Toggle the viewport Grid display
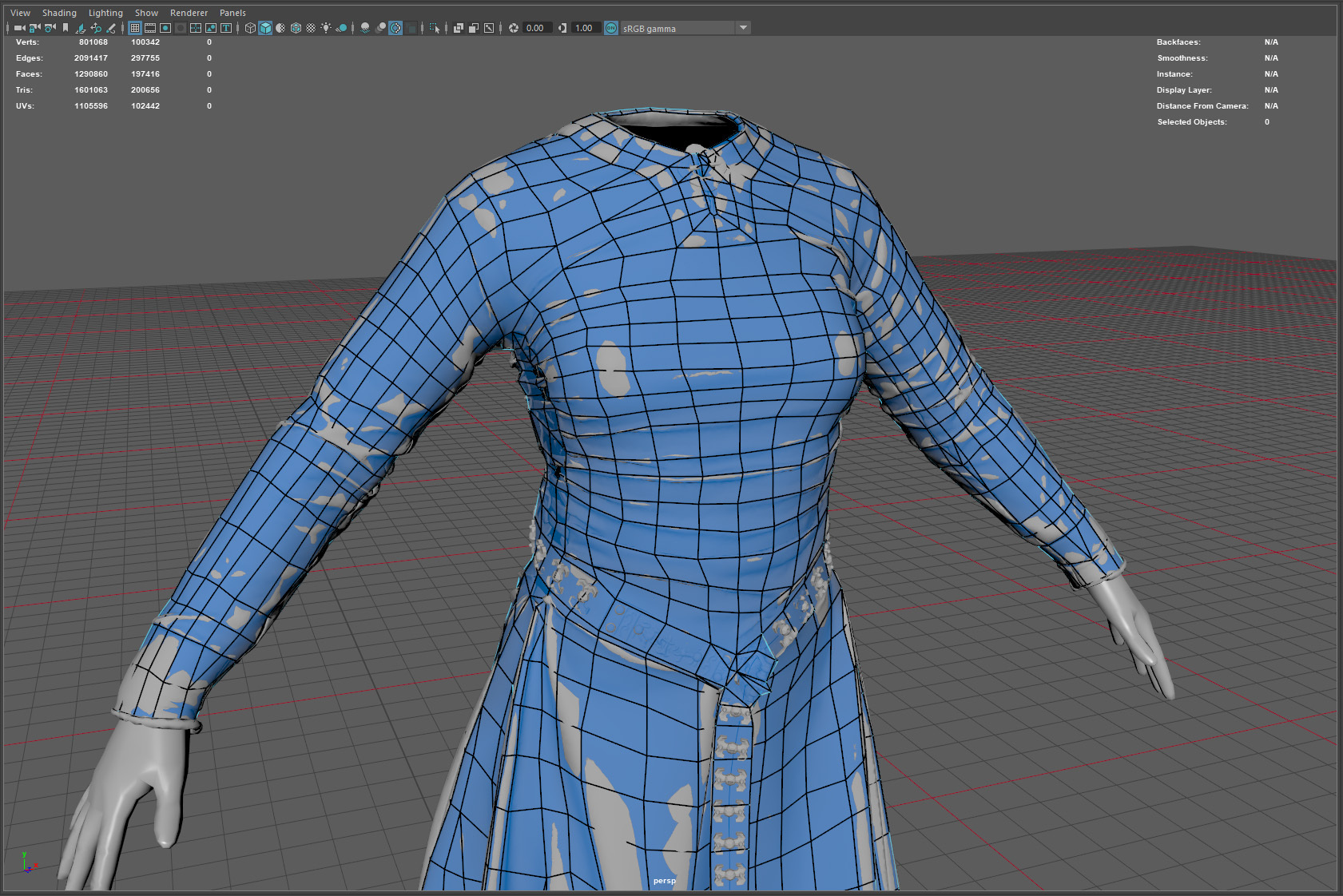Viewport: 1343px width, 896px height. (135, 28)
